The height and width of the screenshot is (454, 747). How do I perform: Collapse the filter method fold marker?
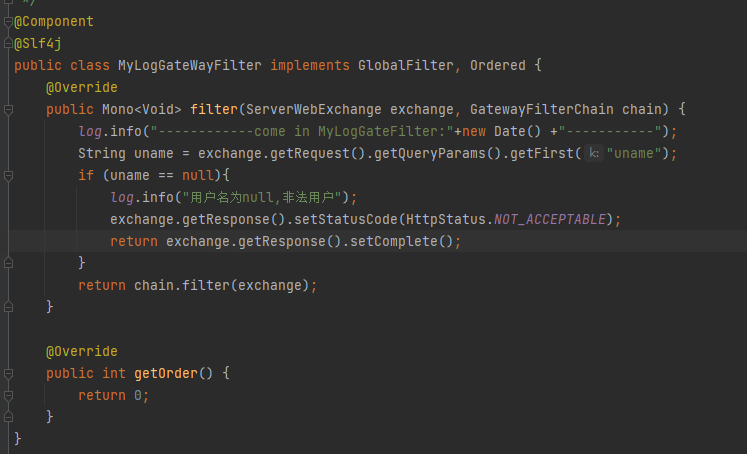[6, 109]
